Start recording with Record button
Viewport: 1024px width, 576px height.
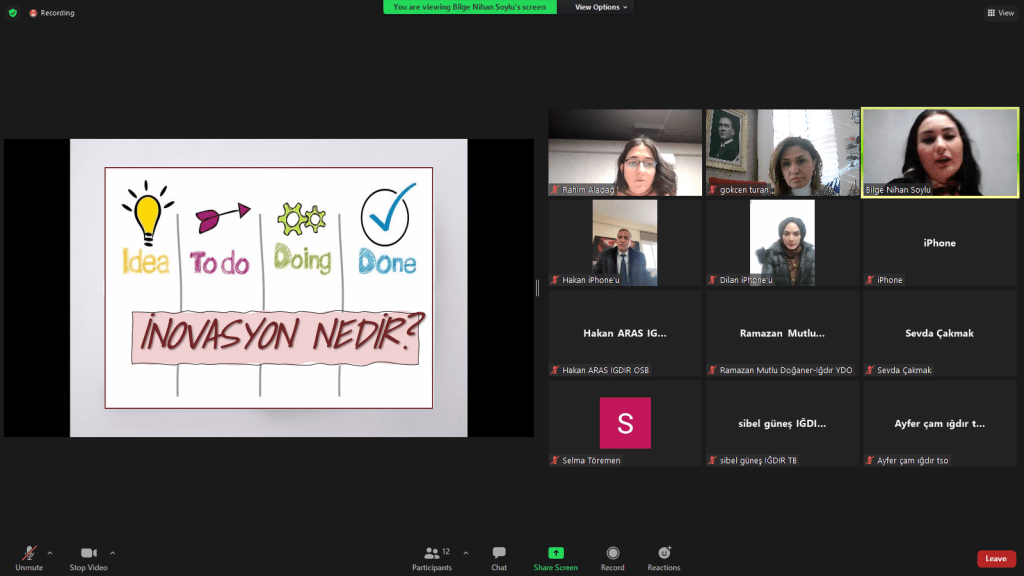613,558
